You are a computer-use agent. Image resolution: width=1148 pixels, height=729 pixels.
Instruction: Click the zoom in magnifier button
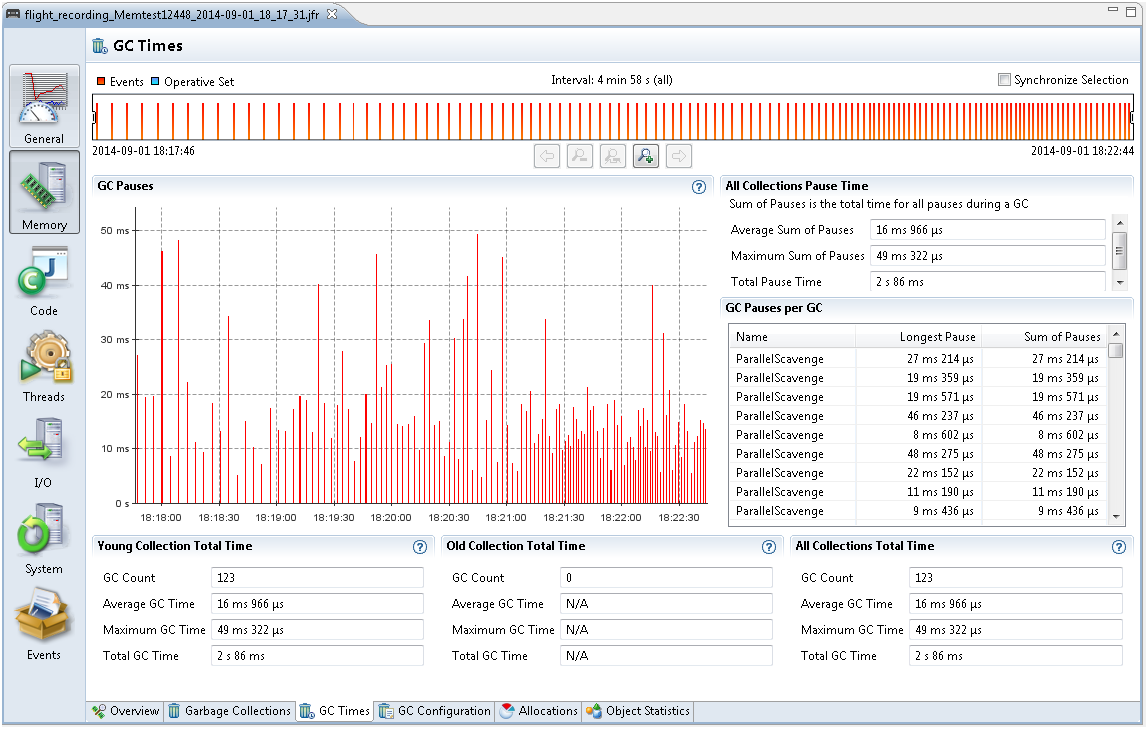646,155
